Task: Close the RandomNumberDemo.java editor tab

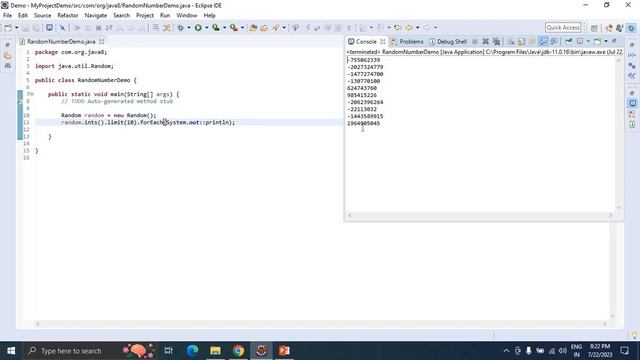Action: point(102,42)
